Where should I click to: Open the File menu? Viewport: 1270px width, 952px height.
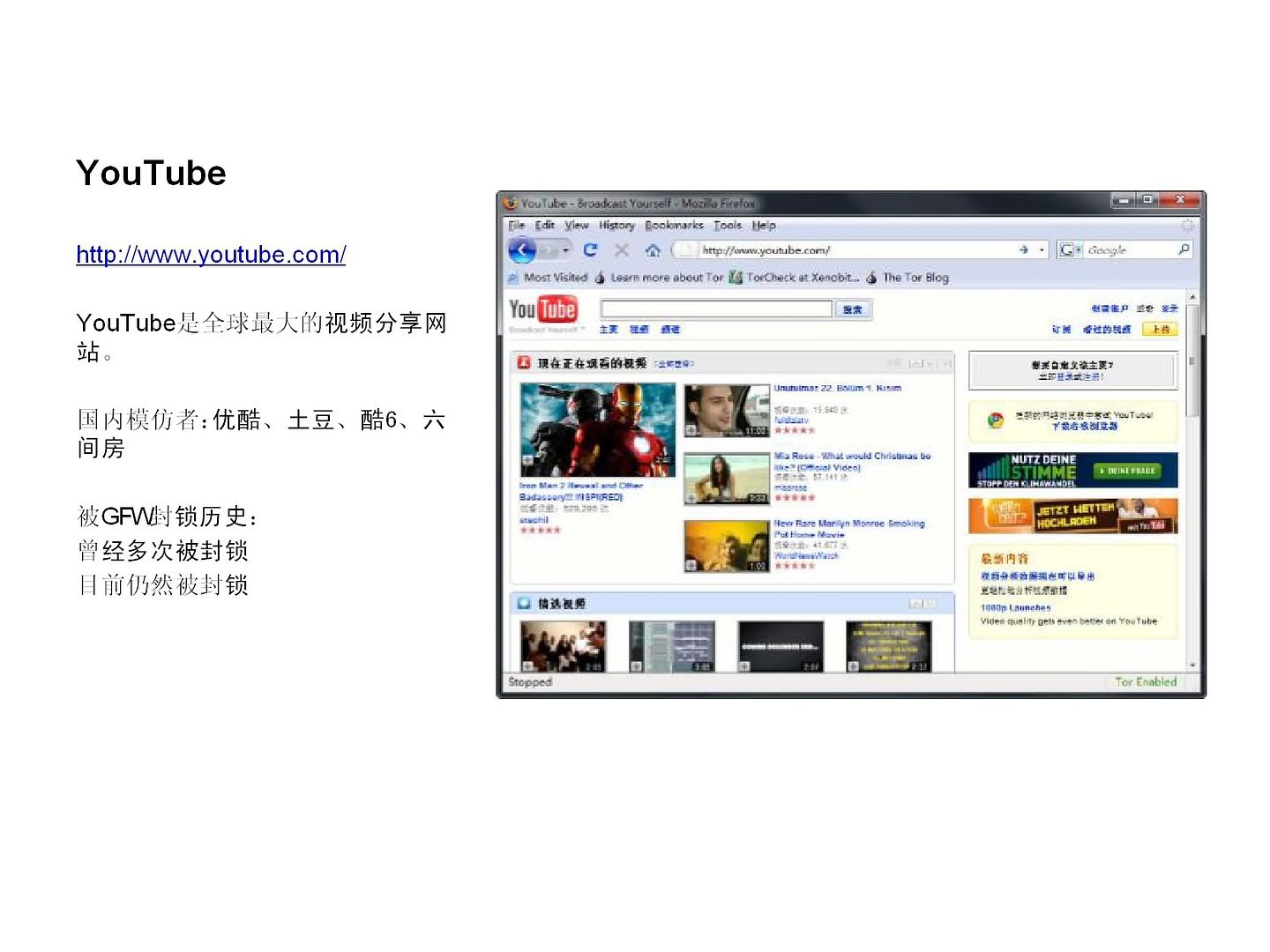click(517, 226)
